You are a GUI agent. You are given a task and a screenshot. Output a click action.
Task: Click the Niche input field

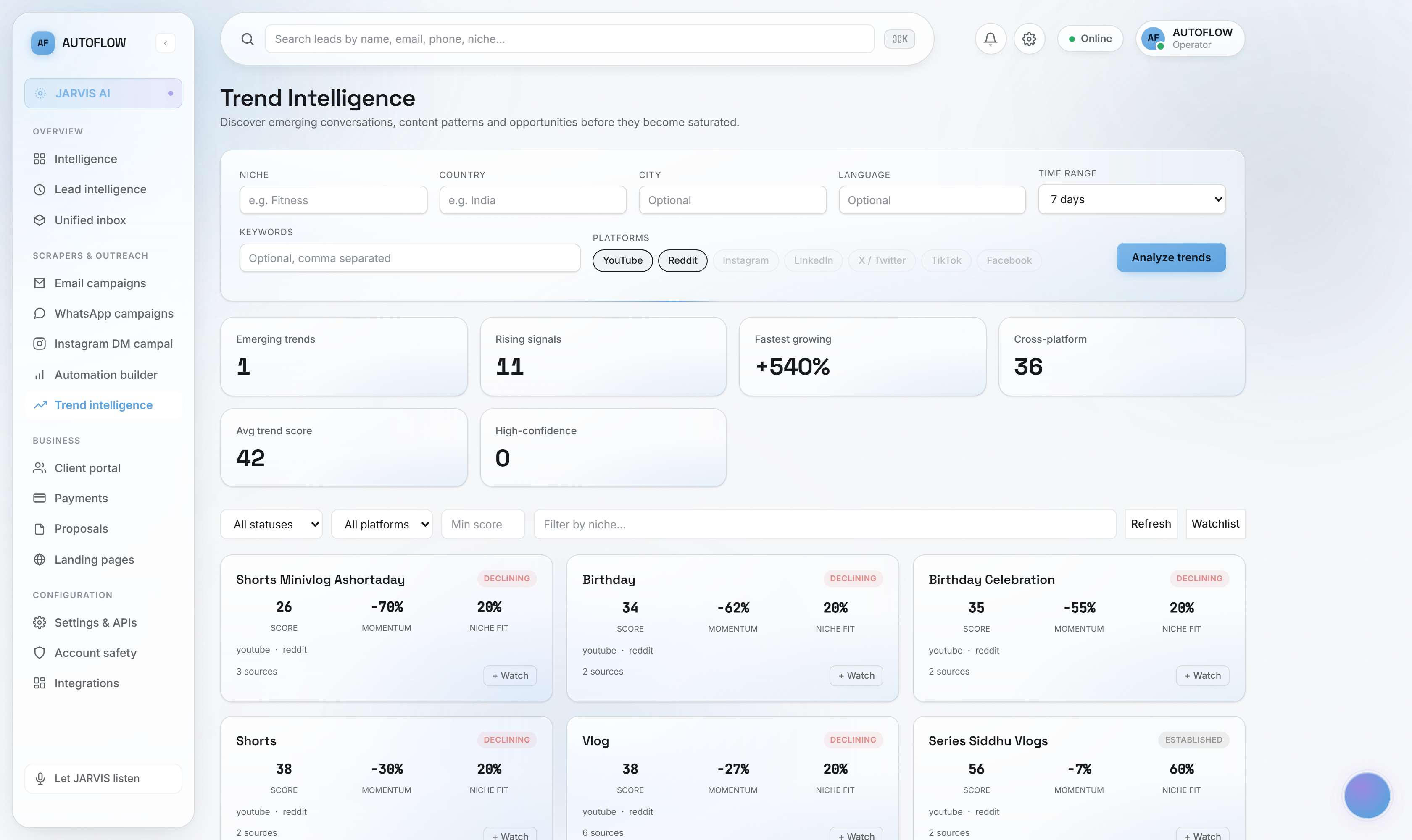[x=333, y=200]
